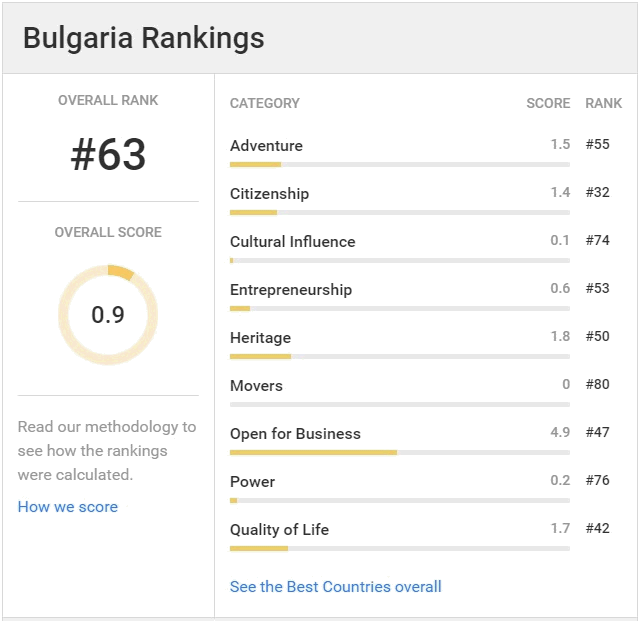Select the Citizenship category label
This screenshot has width=640, height=621.
(269, 194)
